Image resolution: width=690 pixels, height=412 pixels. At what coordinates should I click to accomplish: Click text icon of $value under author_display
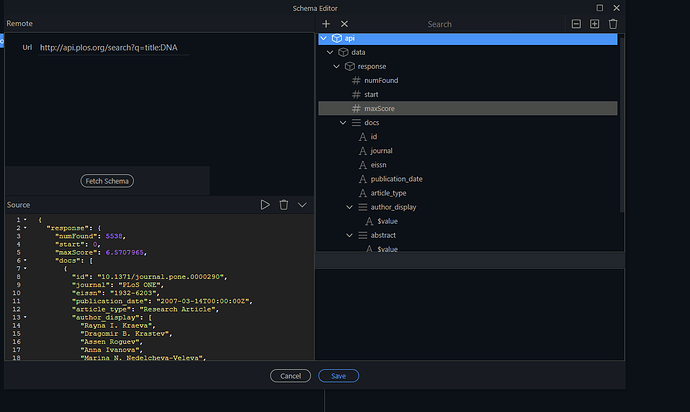[x=369, y=221]
